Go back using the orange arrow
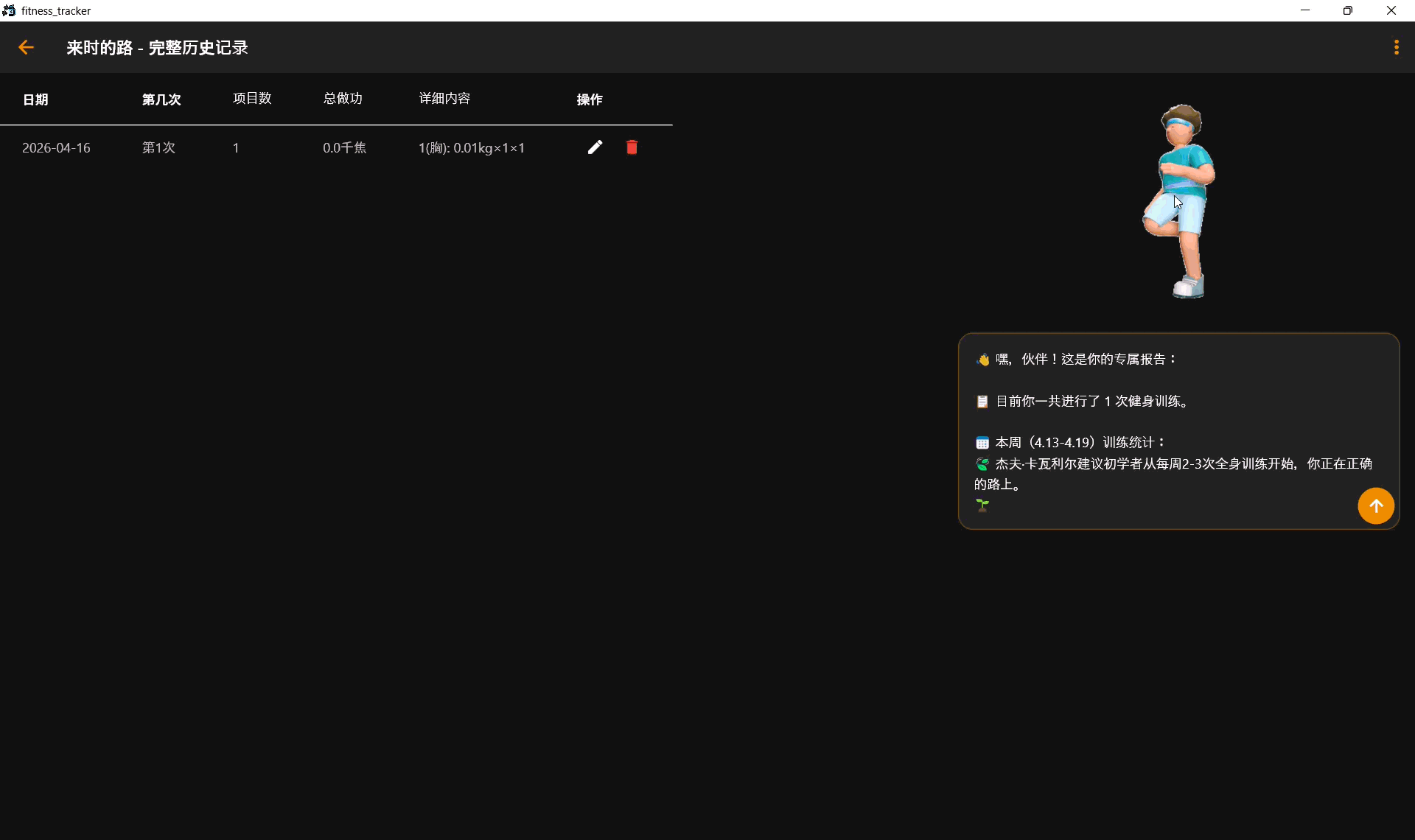The width and height of the screenshot is (1415, 840). 26,47
